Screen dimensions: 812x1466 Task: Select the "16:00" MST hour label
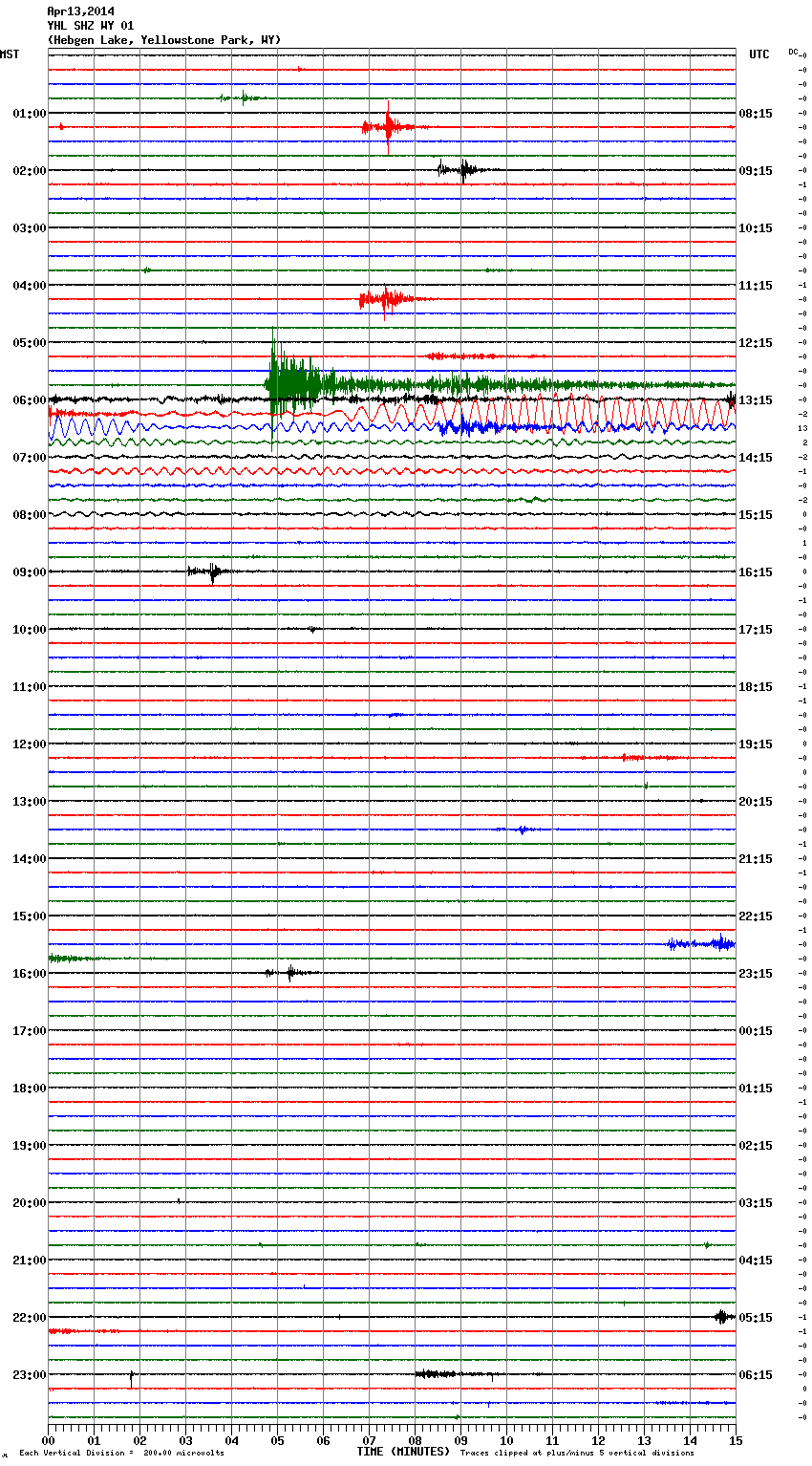point(30,974)
